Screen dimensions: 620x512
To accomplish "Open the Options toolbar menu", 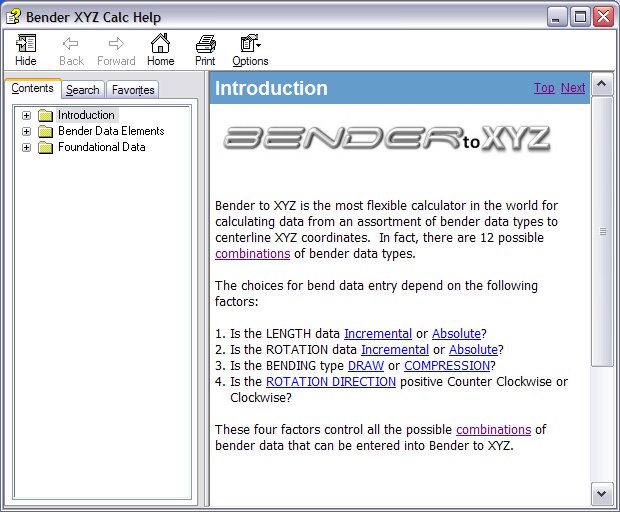I will 250,44.
